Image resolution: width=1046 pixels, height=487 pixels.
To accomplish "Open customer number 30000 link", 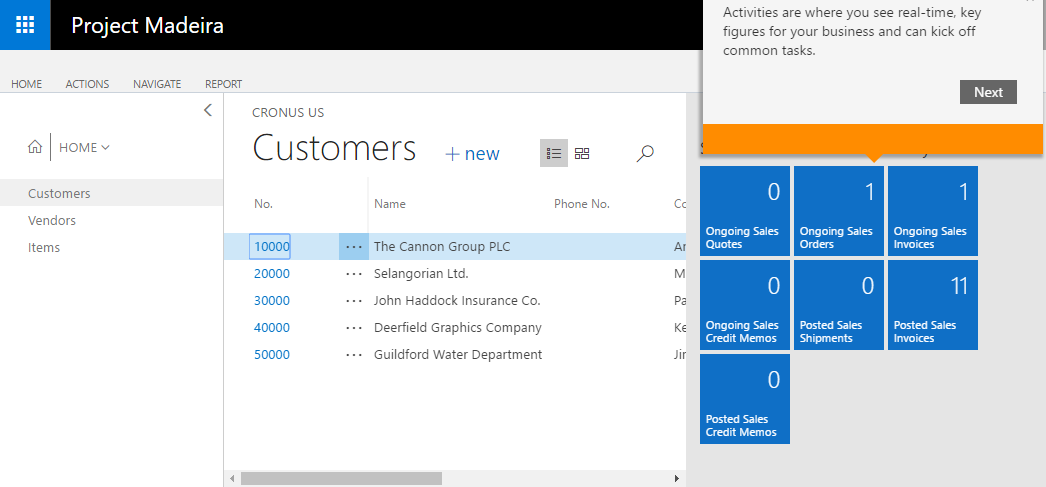I will tap(271, 300).
